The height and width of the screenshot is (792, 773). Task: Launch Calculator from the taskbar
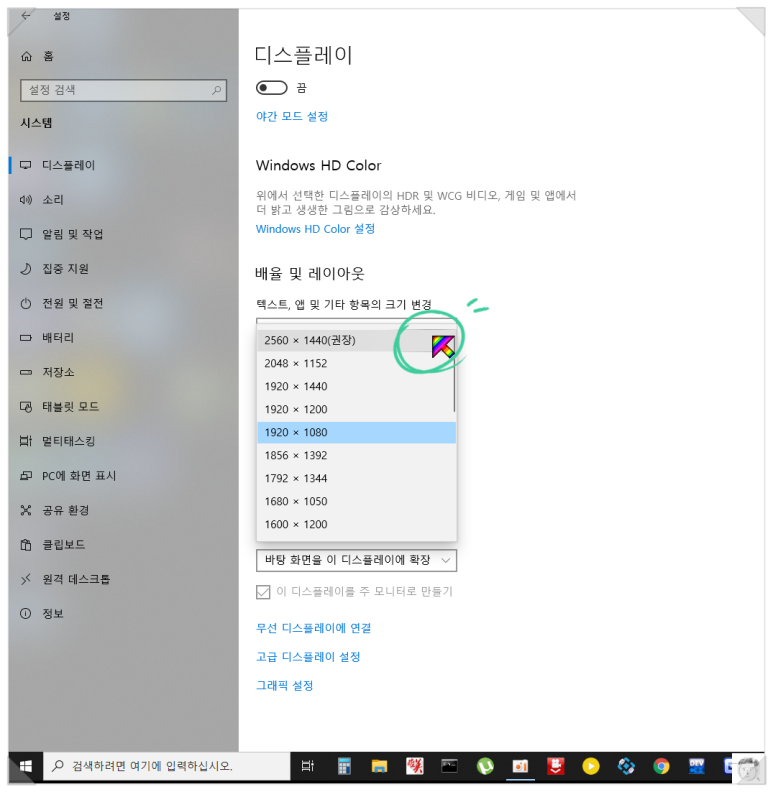click(344, 766)
